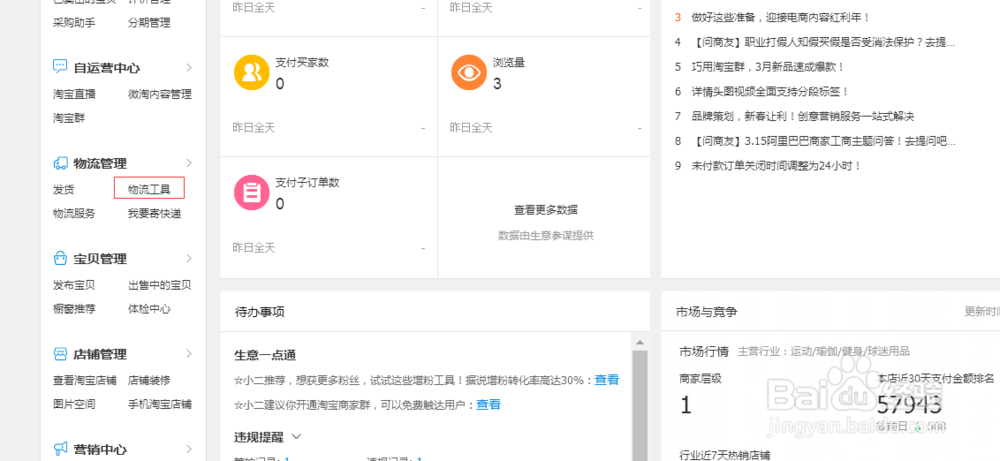Click the 自运营中心 section heading
Viewport: 1000px width, 461px height.
(107, 68)
